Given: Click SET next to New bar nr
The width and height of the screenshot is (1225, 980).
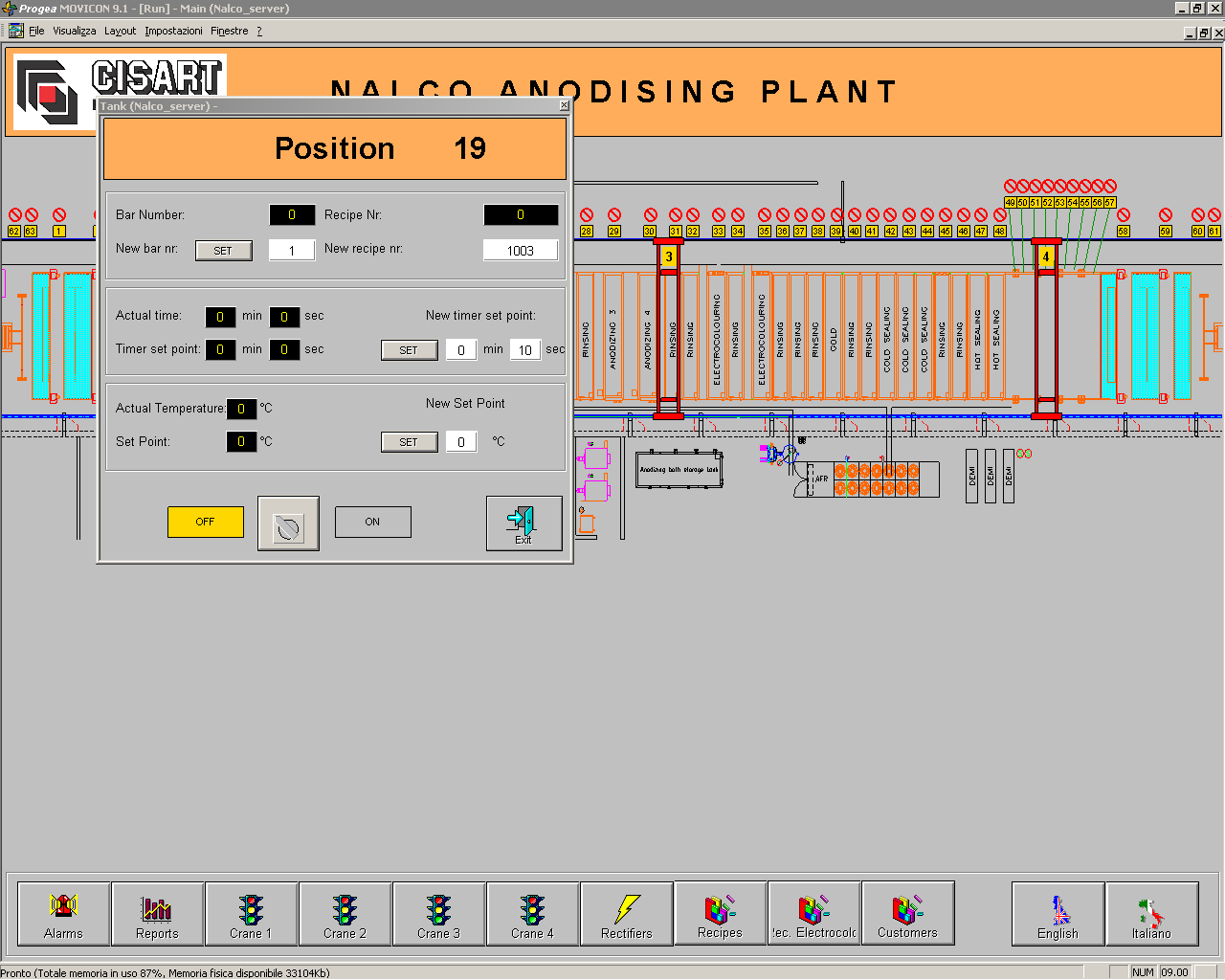Looking at the screenshot, I should click(x=223, y=251).
